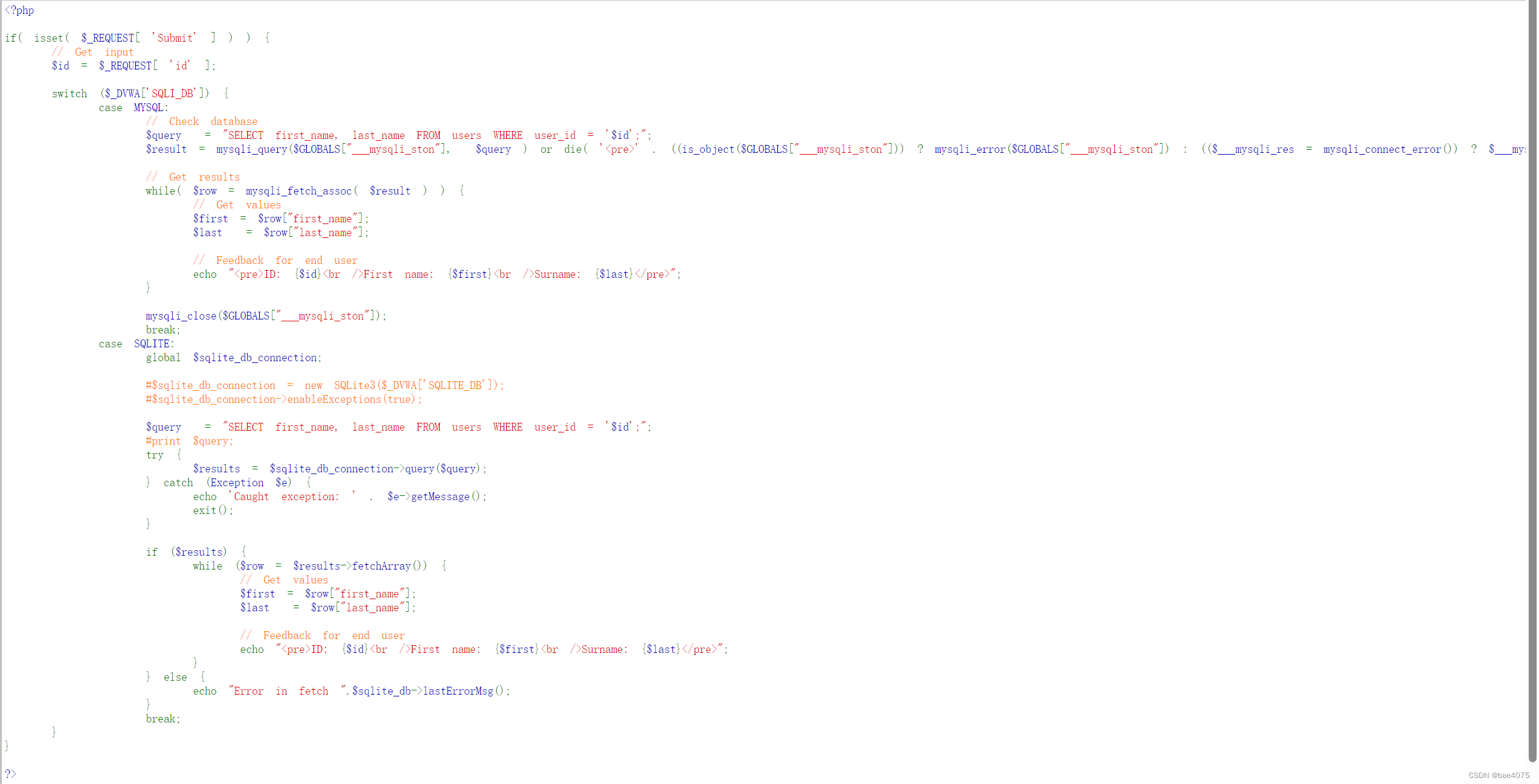Click 'Error in fetch' string text

point(281,691)
